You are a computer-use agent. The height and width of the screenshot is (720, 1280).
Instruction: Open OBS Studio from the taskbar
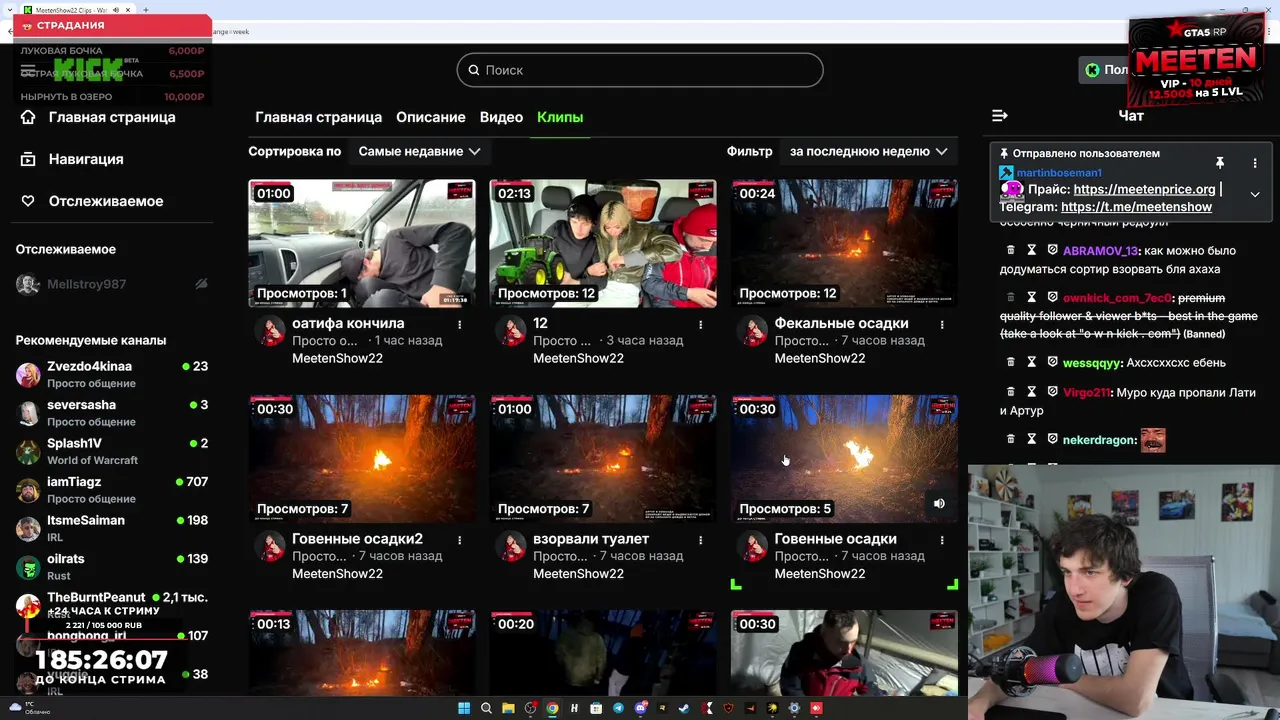[x=530, y=708]
